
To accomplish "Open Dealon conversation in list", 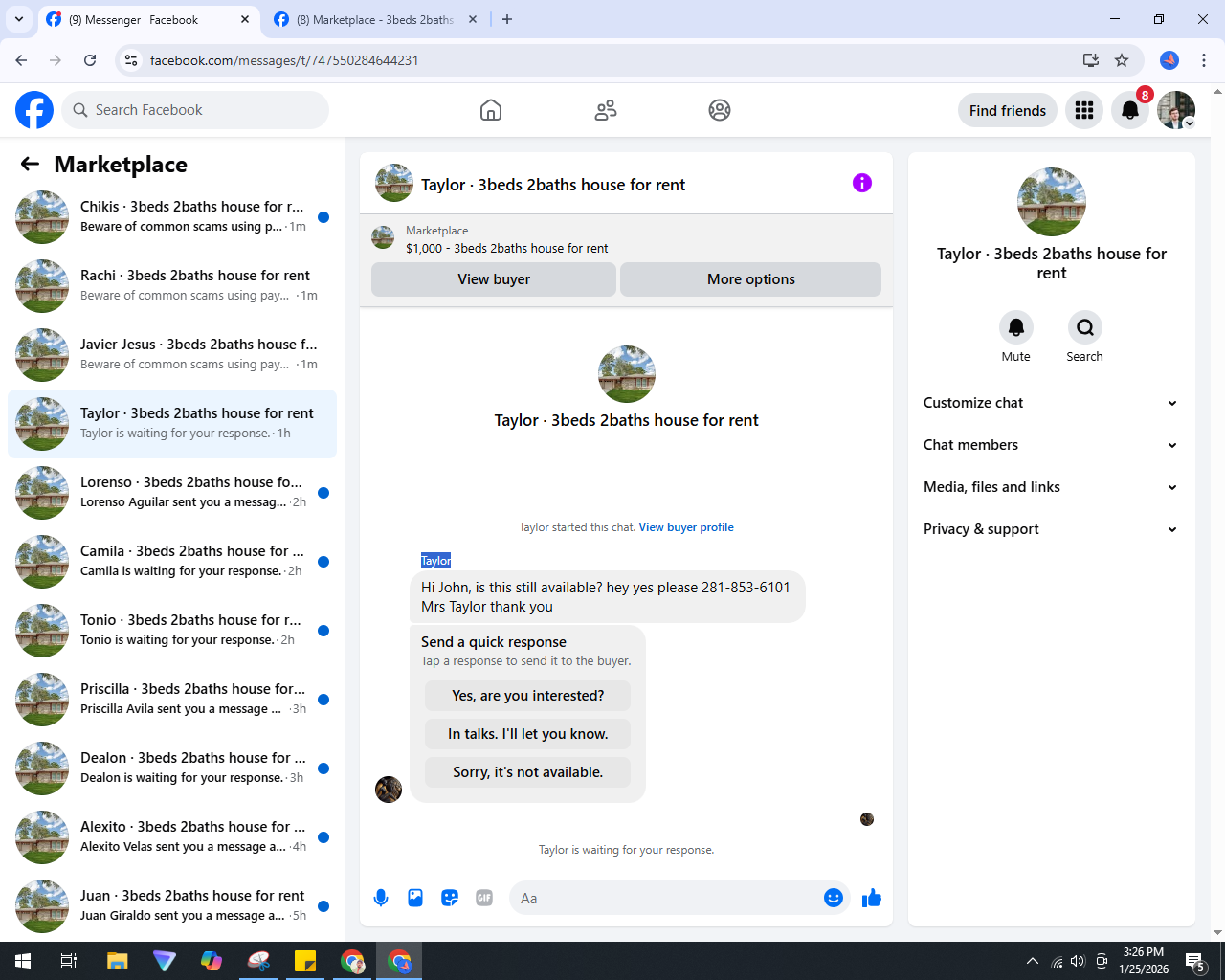I will point(172,768).
